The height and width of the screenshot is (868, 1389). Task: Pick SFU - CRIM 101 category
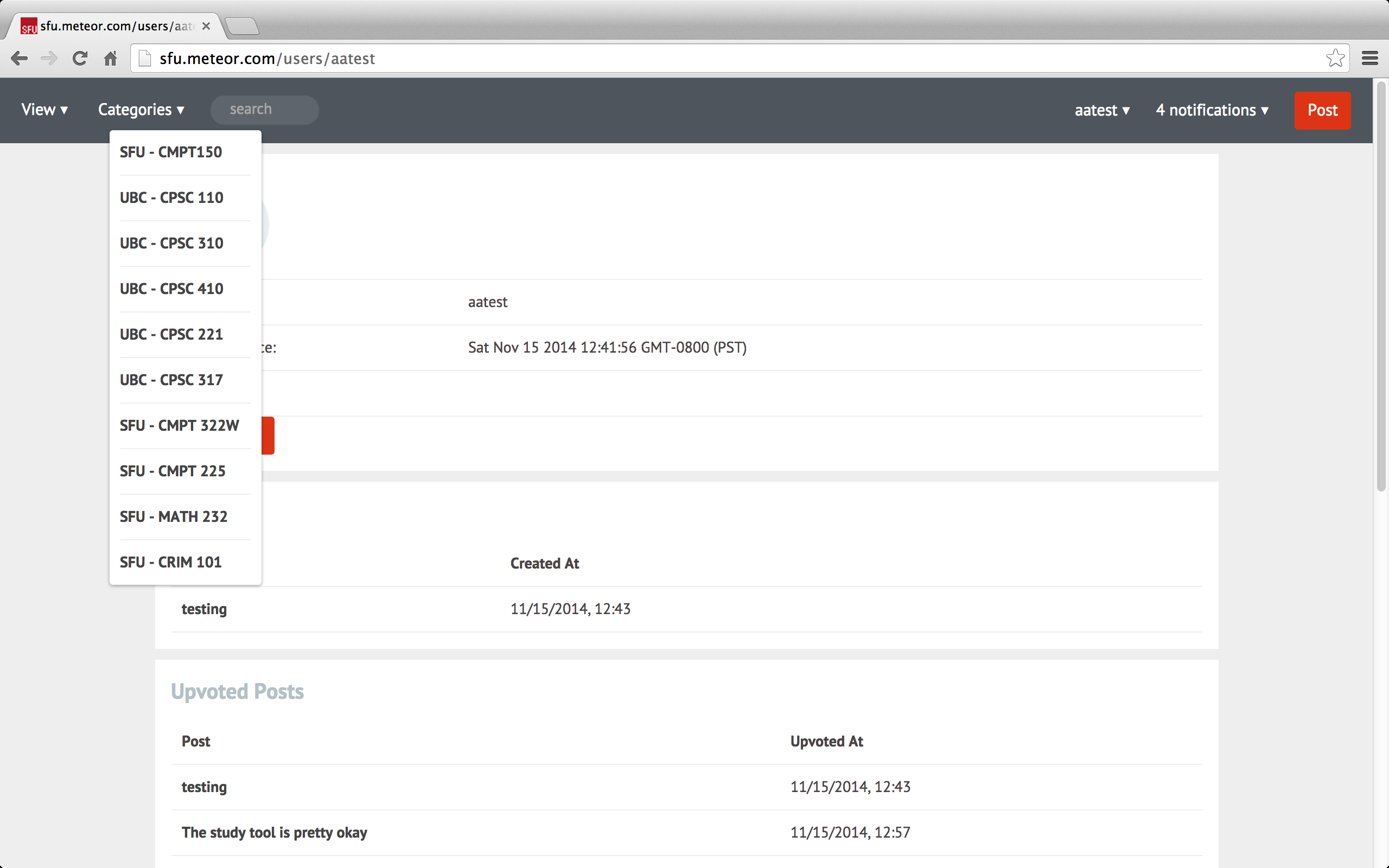[x=170, y=562]
